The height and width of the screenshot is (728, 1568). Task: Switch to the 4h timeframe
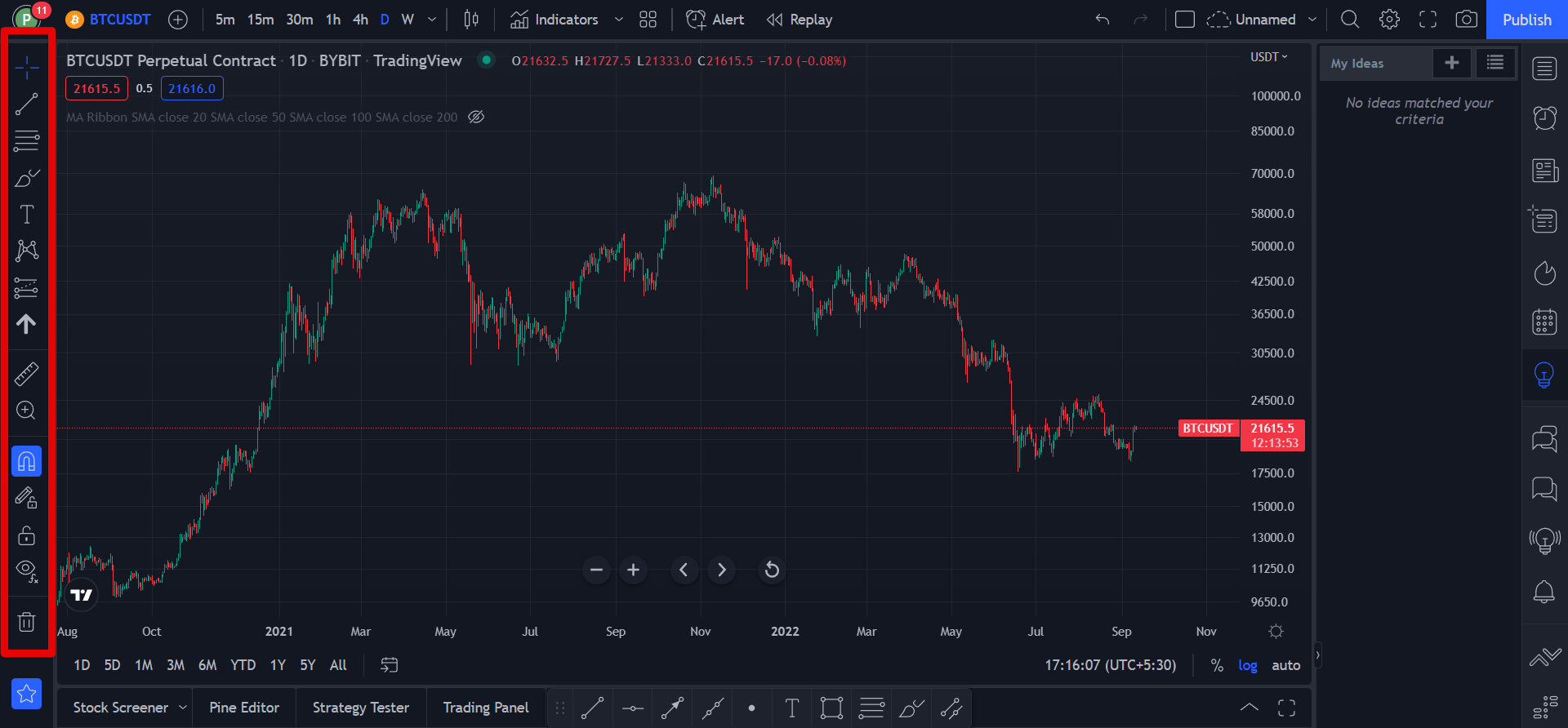pos(360,20)
